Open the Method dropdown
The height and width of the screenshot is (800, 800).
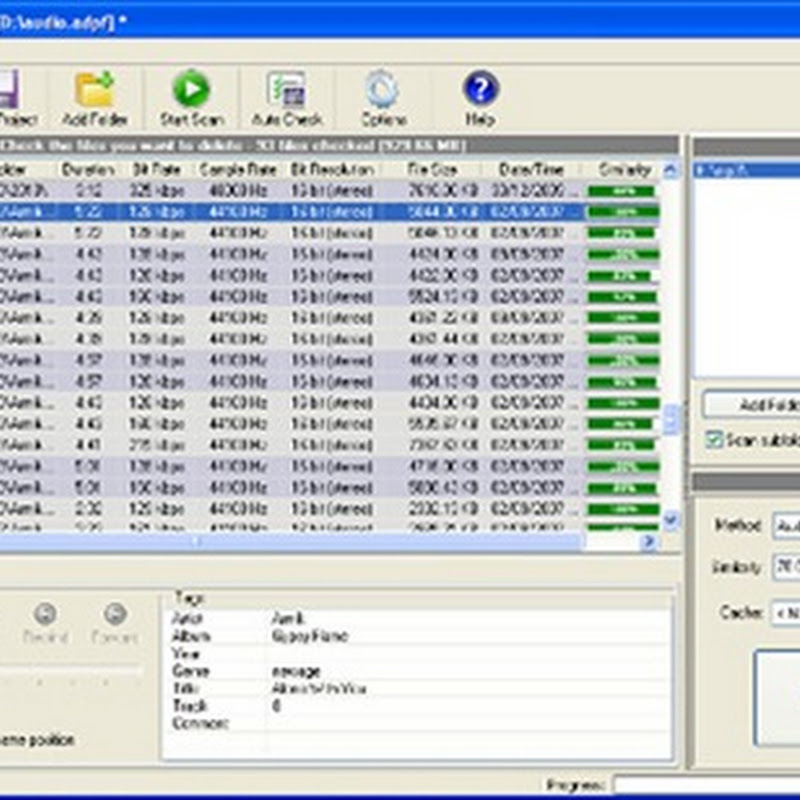click(785, 526)
